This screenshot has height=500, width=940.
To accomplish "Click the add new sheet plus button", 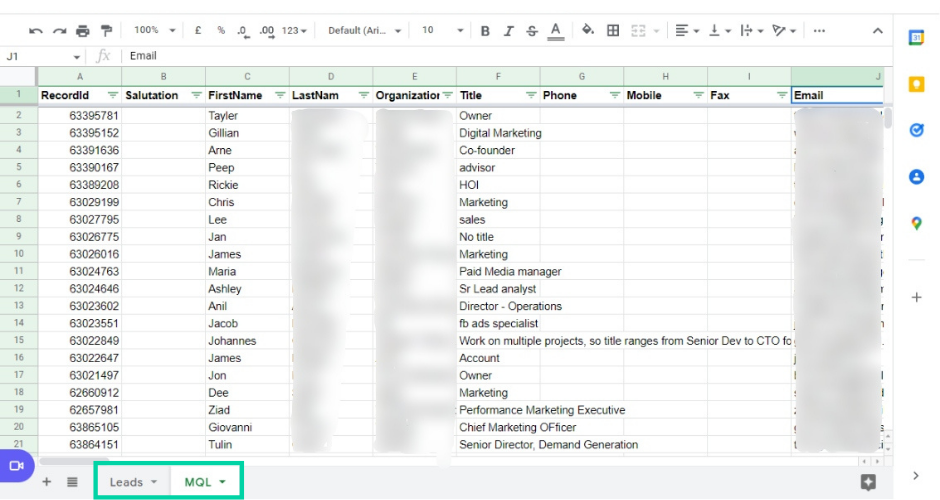I will [x=46, y=482].
